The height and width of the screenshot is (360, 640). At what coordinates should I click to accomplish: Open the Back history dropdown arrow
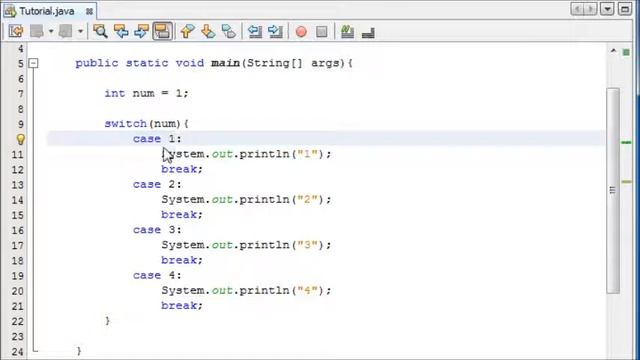[x=51, y=31]
